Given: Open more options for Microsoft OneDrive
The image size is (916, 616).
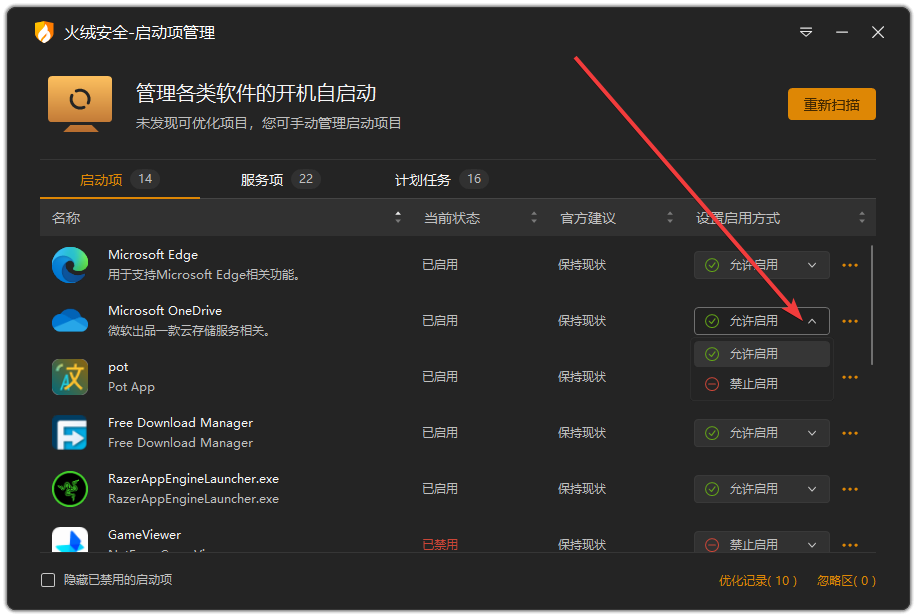Looking at the screenshot, I should coord(850,321).
